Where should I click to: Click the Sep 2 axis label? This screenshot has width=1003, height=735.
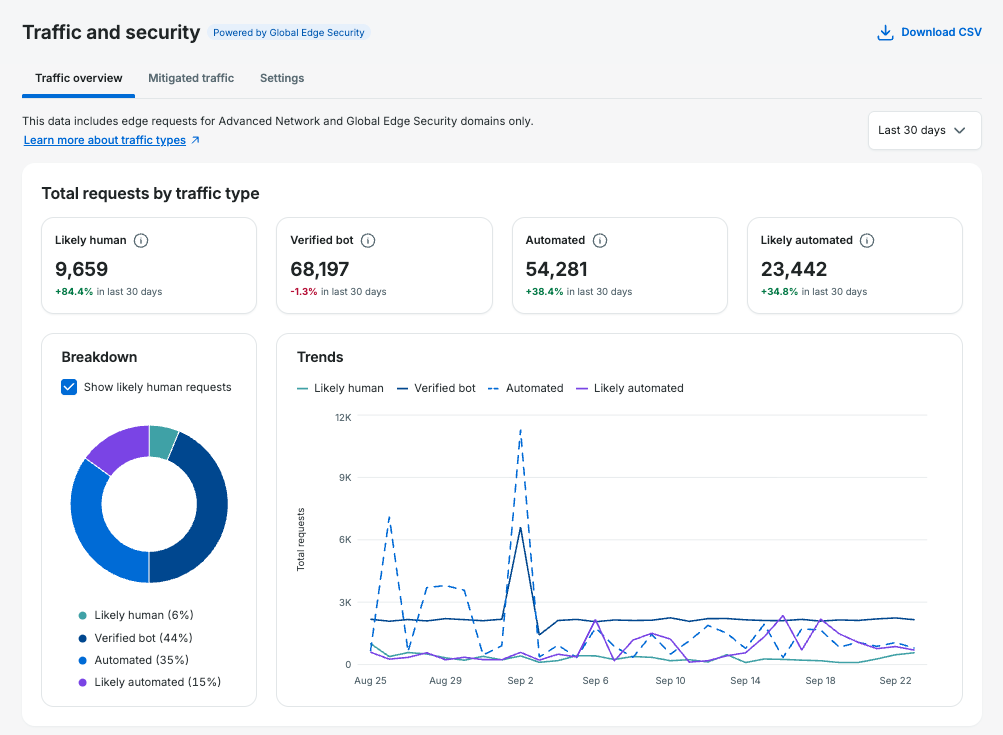point(520,681)
